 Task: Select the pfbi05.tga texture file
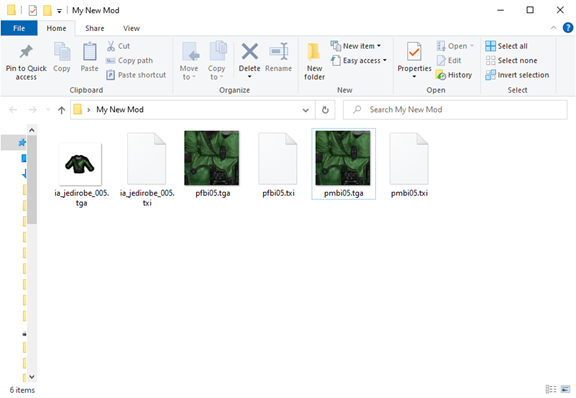click(212, 165)
